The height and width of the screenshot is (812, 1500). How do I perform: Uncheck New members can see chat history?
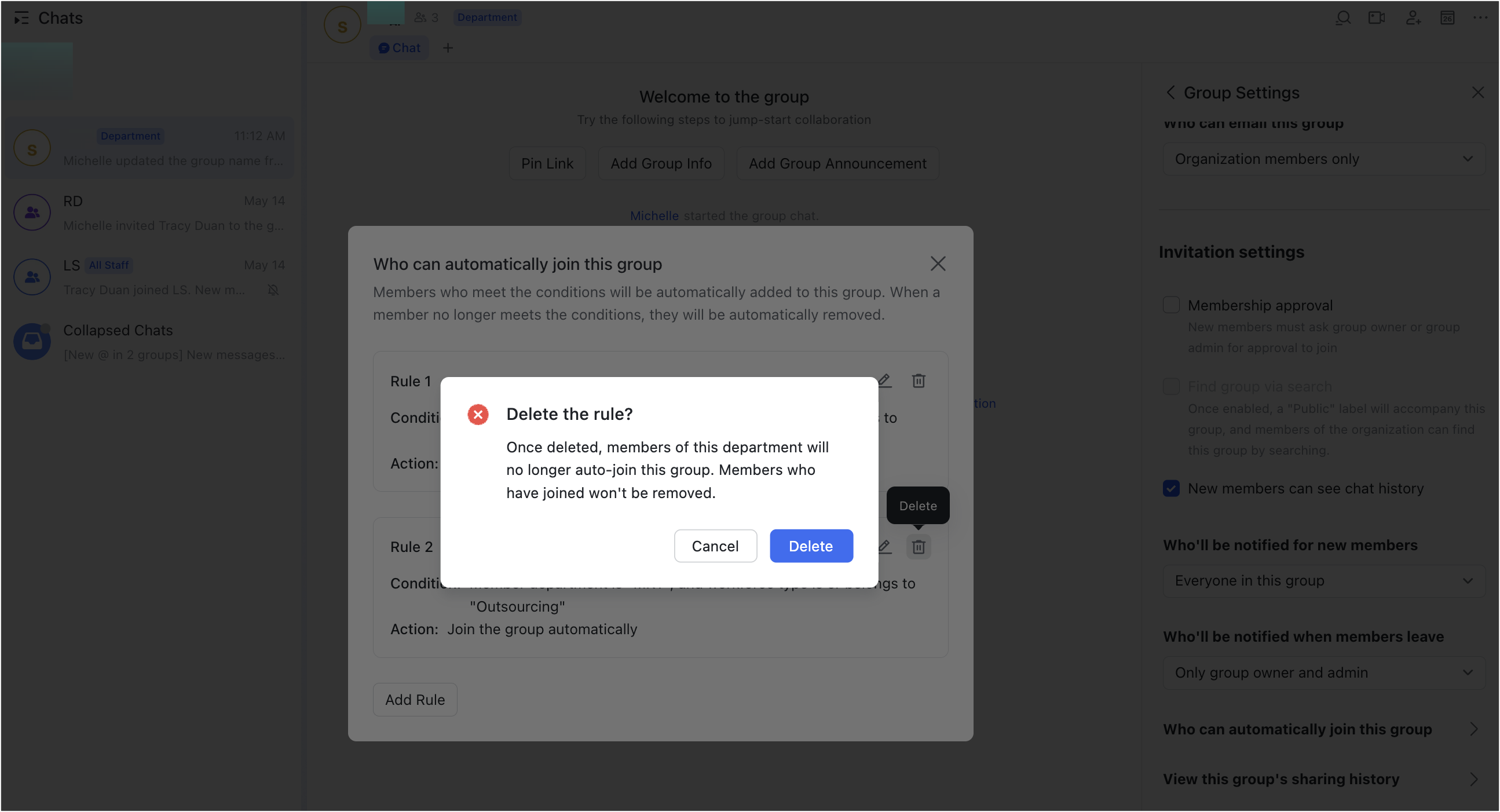click(x=1171, y=489)
